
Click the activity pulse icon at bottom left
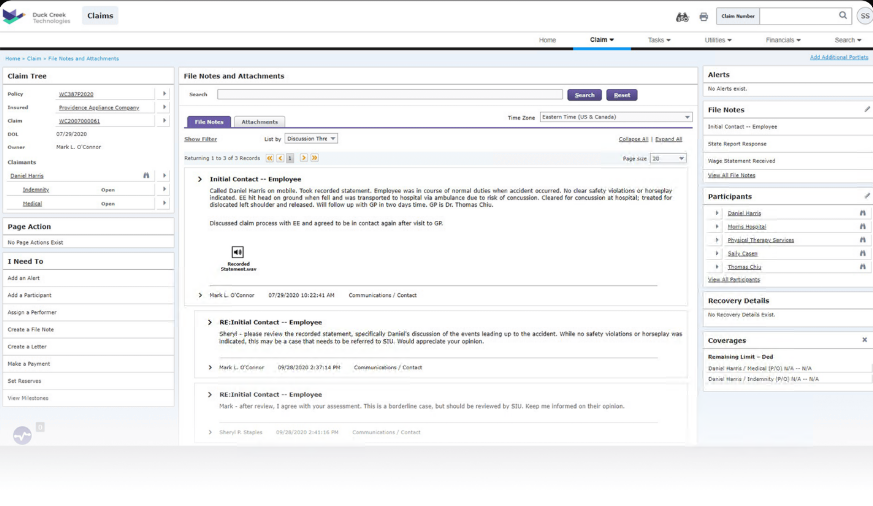click(22, 435)
